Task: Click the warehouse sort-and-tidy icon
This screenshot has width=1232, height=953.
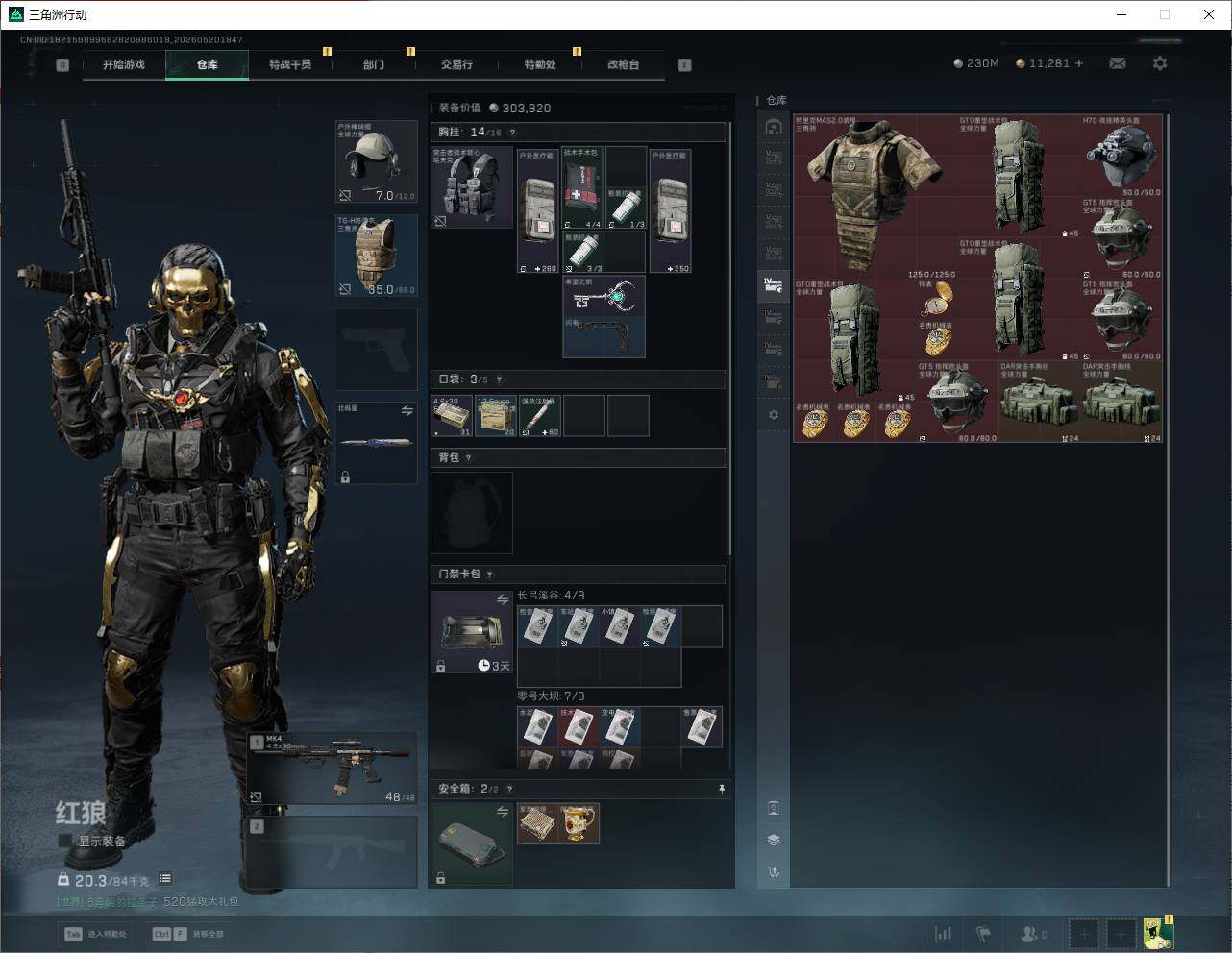Action: [774, 872]
